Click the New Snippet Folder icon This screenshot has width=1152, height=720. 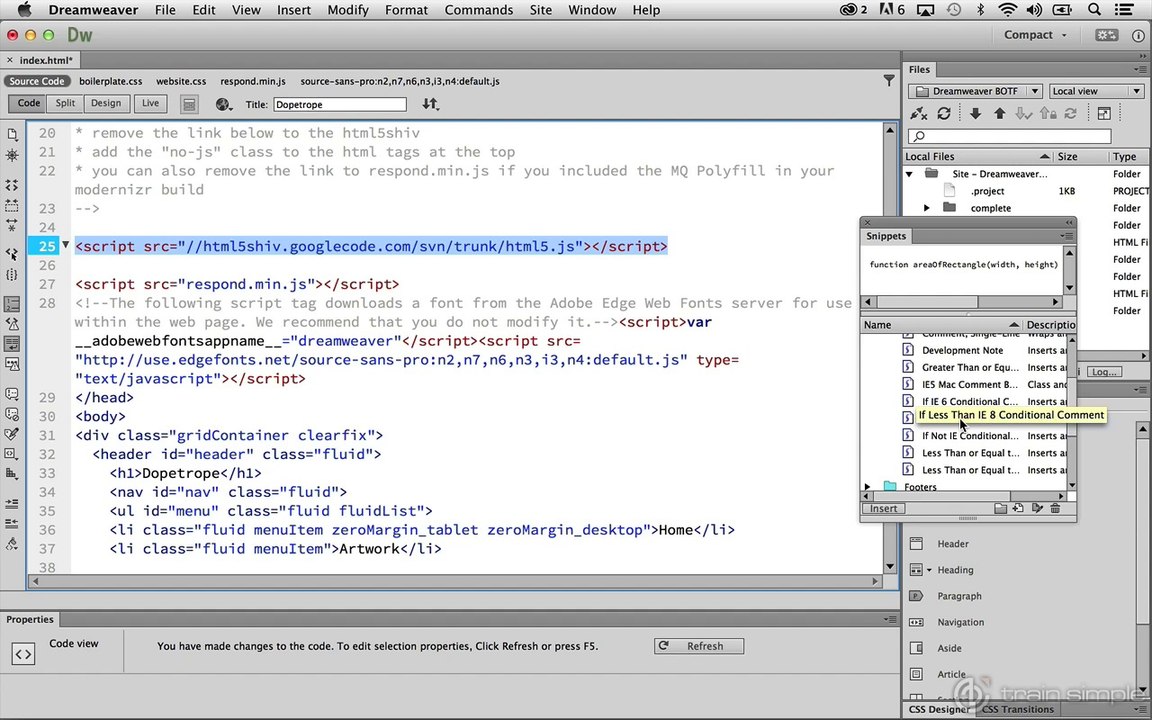(x=1000, y=508)
